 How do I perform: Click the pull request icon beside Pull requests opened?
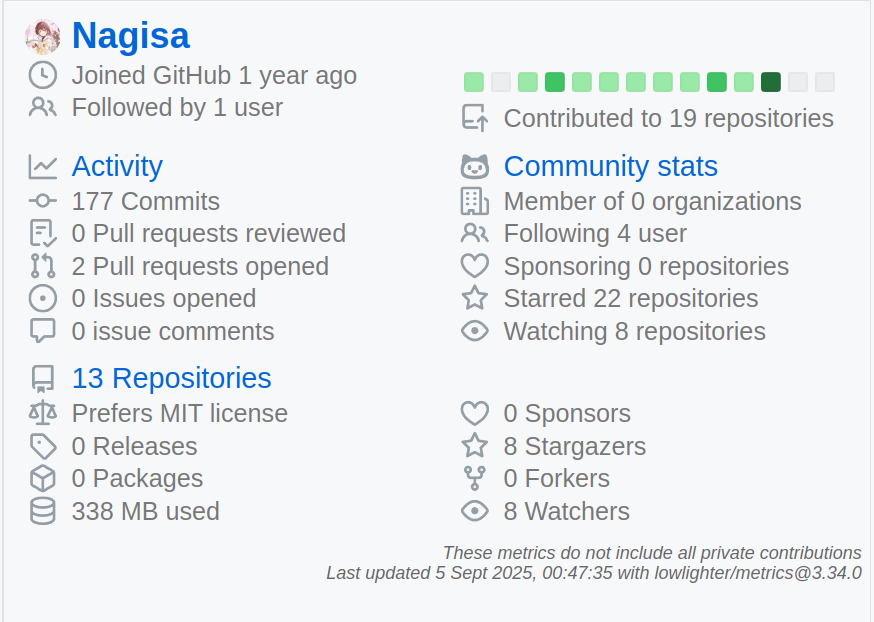click(43, 266)
